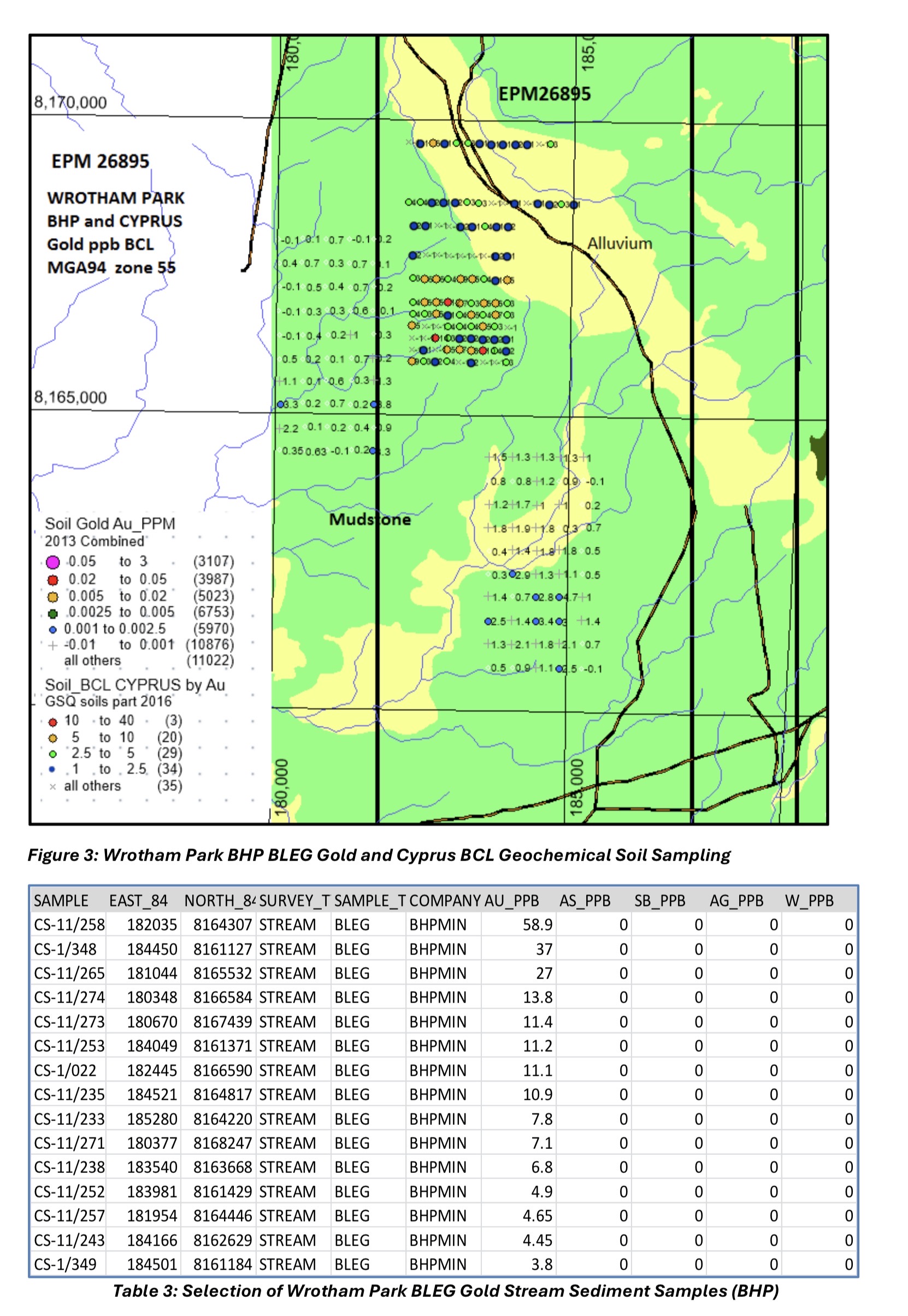The width and height of the screenshot is (908, 1316).
Task: Click the 8,165,000 northing grid label
Action: tap(70, 397)
